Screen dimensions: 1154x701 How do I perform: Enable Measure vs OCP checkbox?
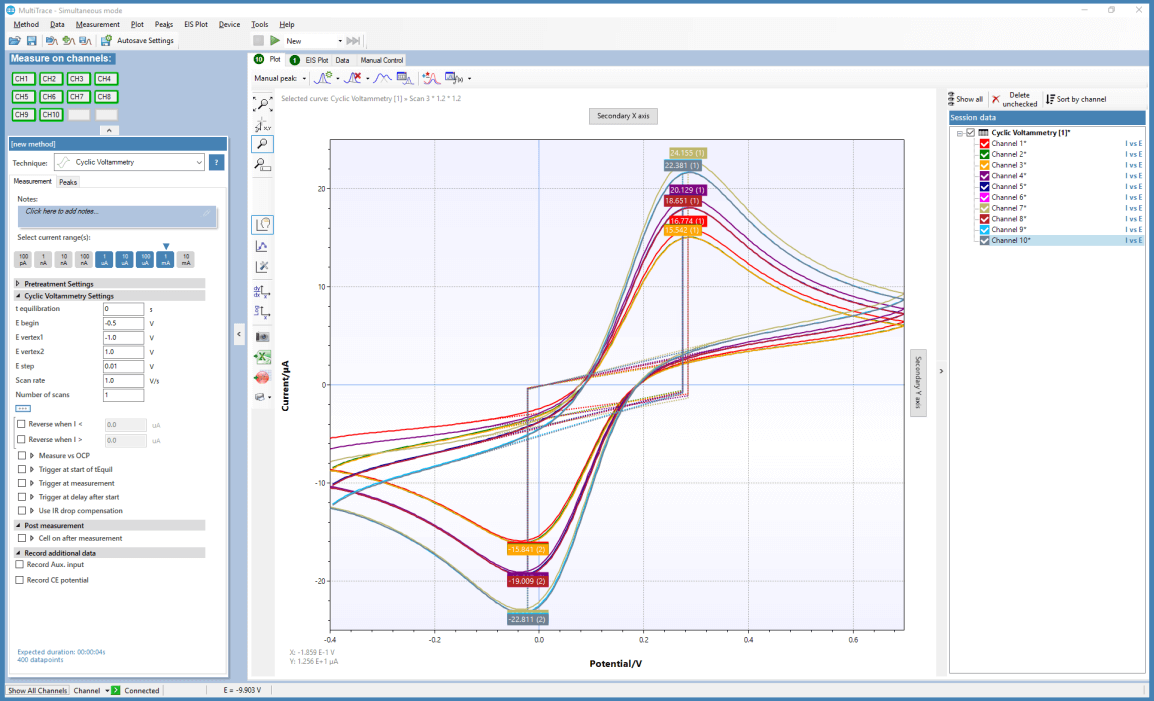click(21, 456)
